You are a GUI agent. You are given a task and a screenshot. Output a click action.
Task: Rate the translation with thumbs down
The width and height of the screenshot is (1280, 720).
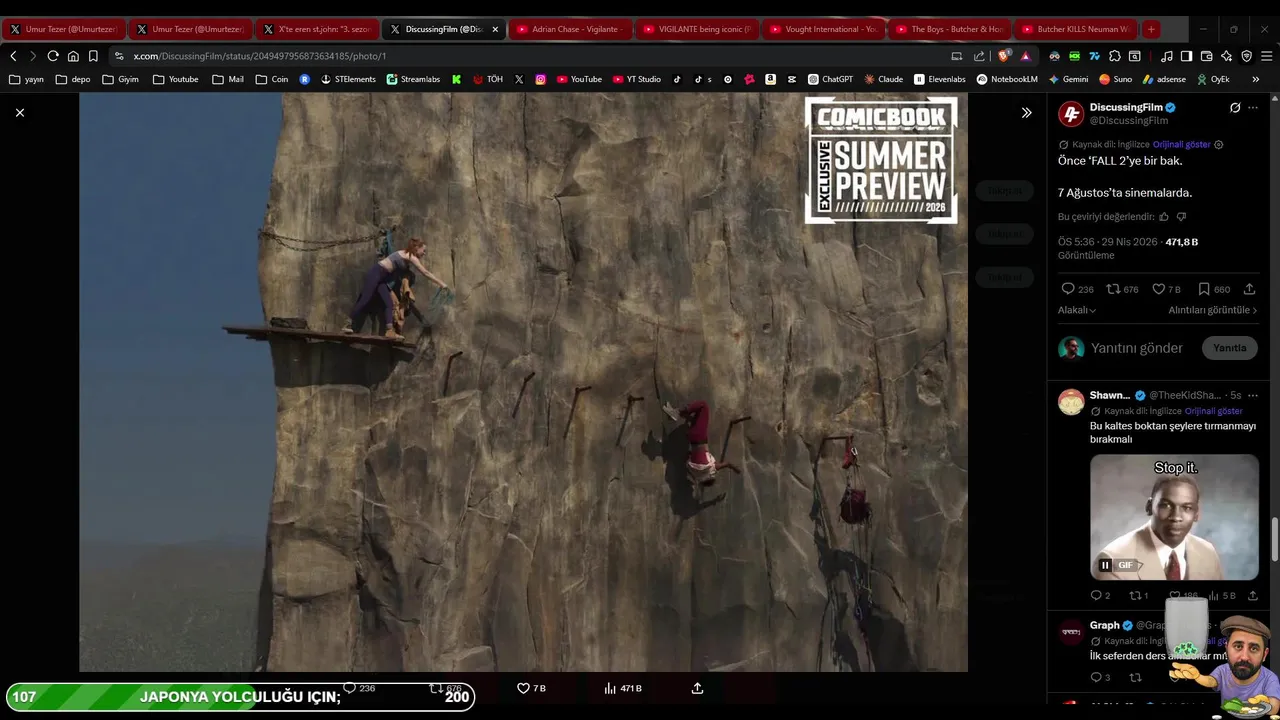(x=1181, y=217)
